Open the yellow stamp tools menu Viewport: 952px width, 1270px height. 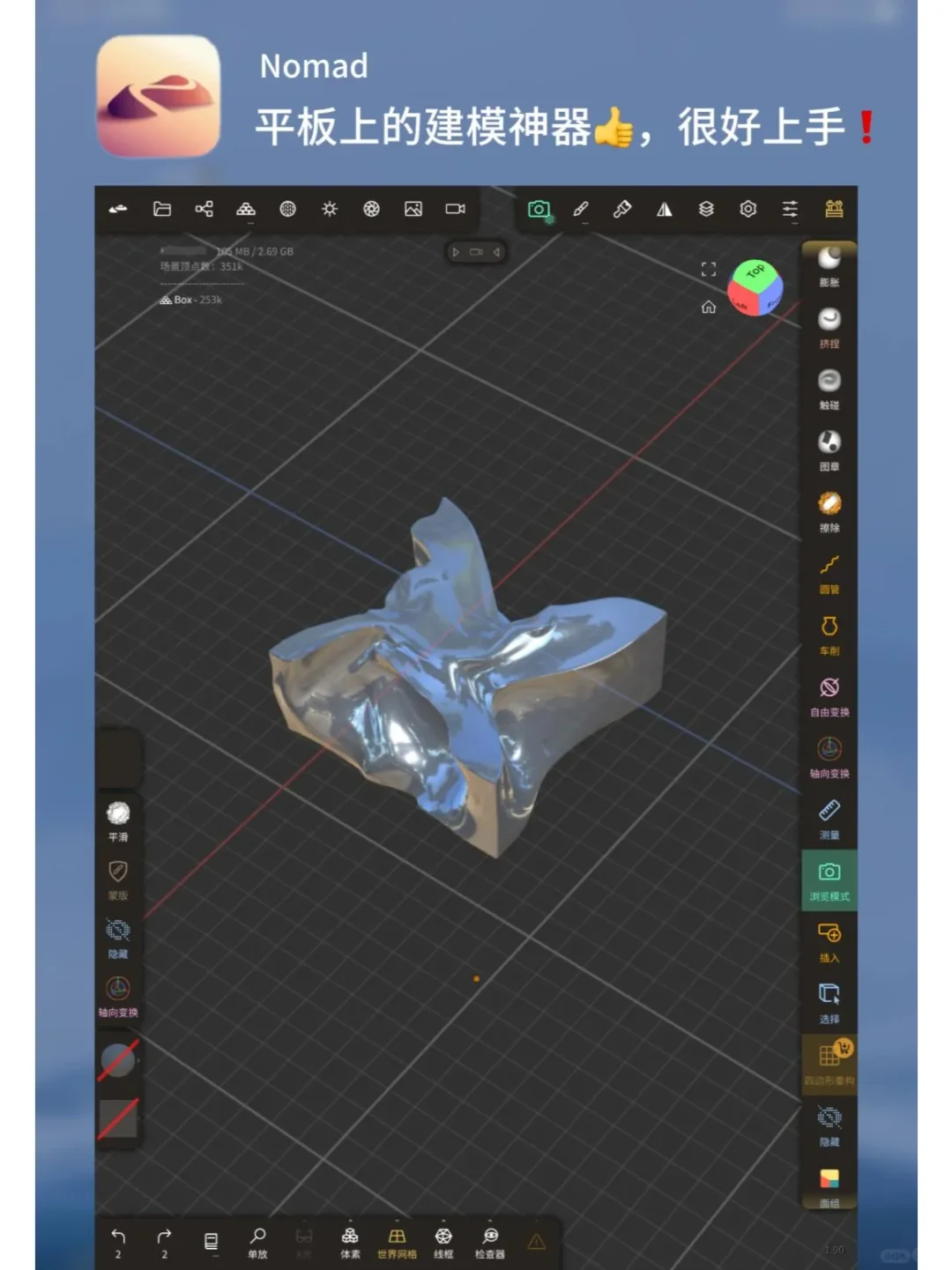(x=834, y=209)
